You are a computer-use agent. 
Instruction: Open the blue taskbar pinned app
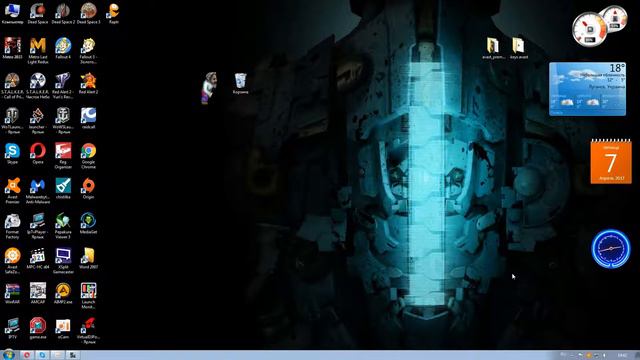tap(42, 355)
